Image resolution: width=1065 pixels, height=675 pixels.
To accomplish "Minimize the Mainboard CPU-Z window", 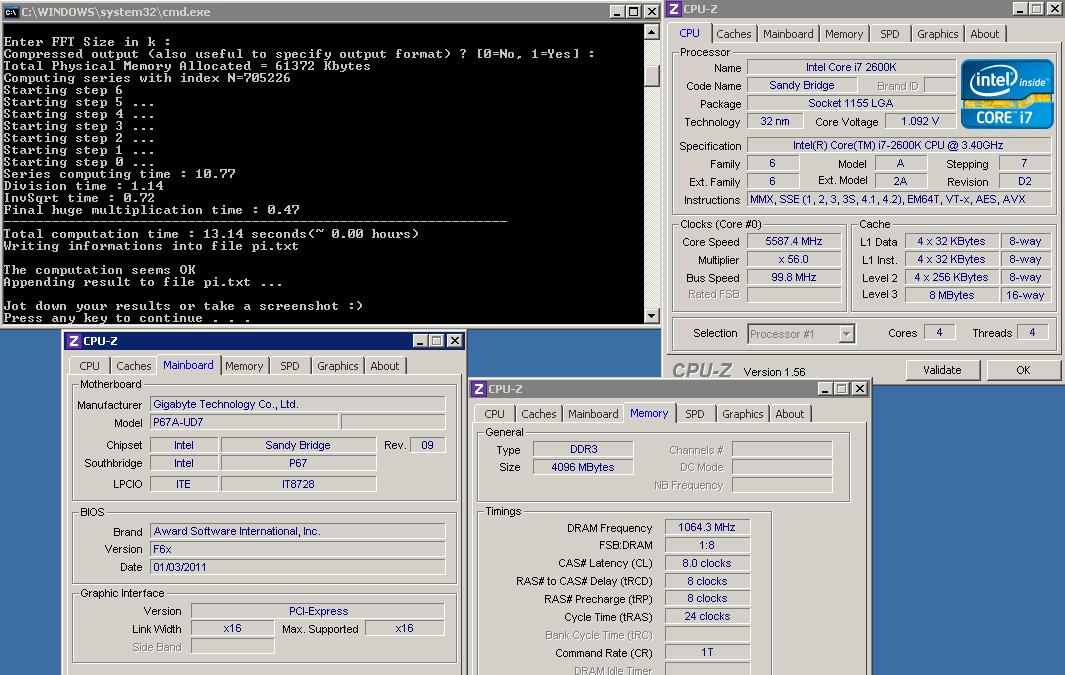I will coord(420,341).
